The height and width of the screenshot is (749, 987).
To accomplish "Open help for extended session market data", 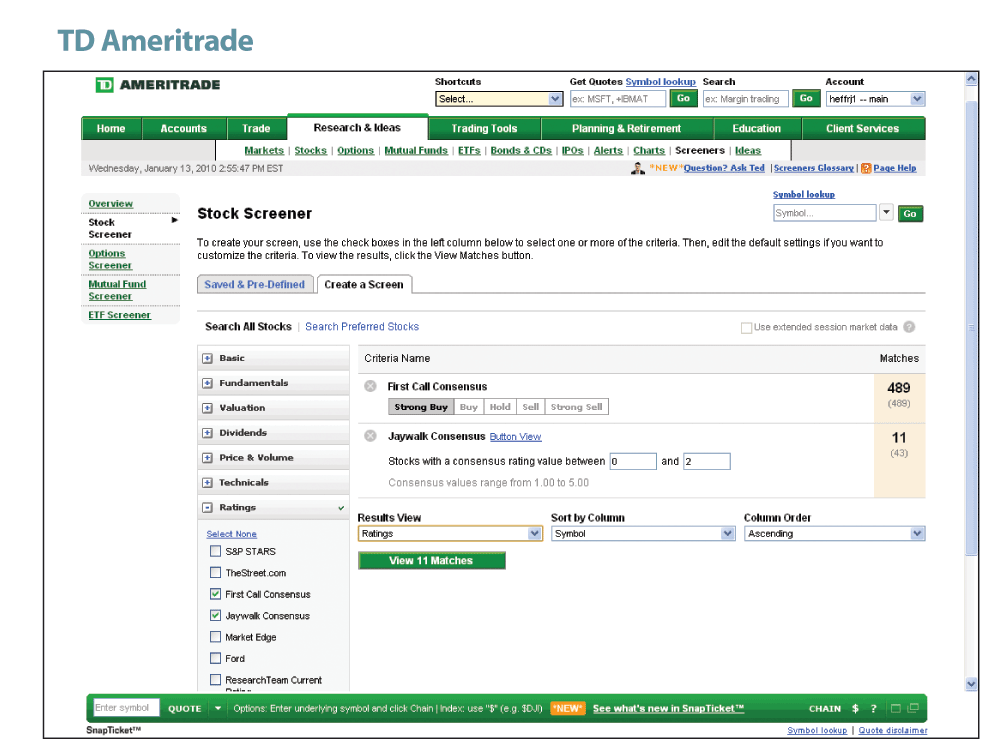I will pyautogui.click(x=909, y=327).
